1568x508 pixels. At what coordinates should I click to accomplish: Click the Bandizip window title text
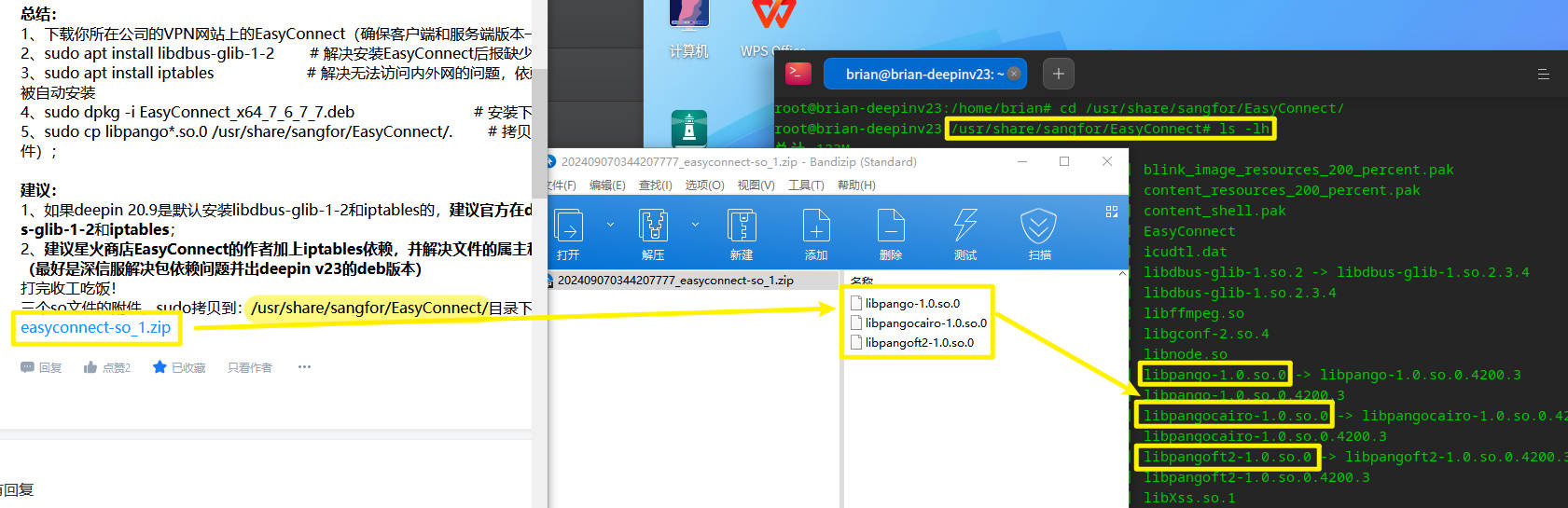(x=739, y=161)
